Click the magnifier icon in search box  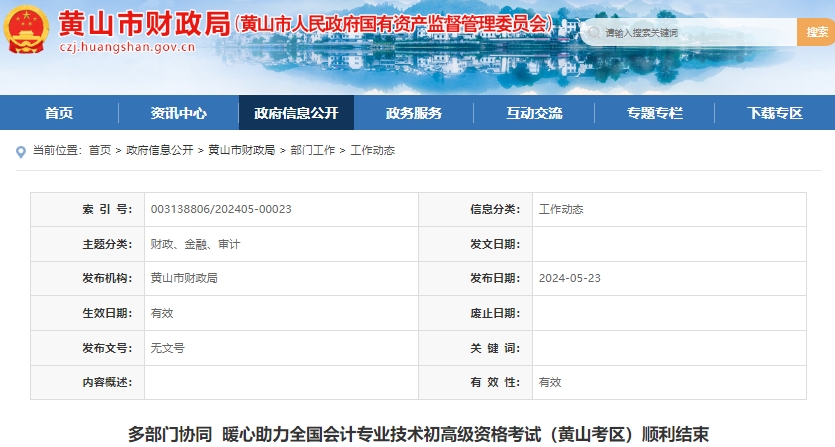593,33
